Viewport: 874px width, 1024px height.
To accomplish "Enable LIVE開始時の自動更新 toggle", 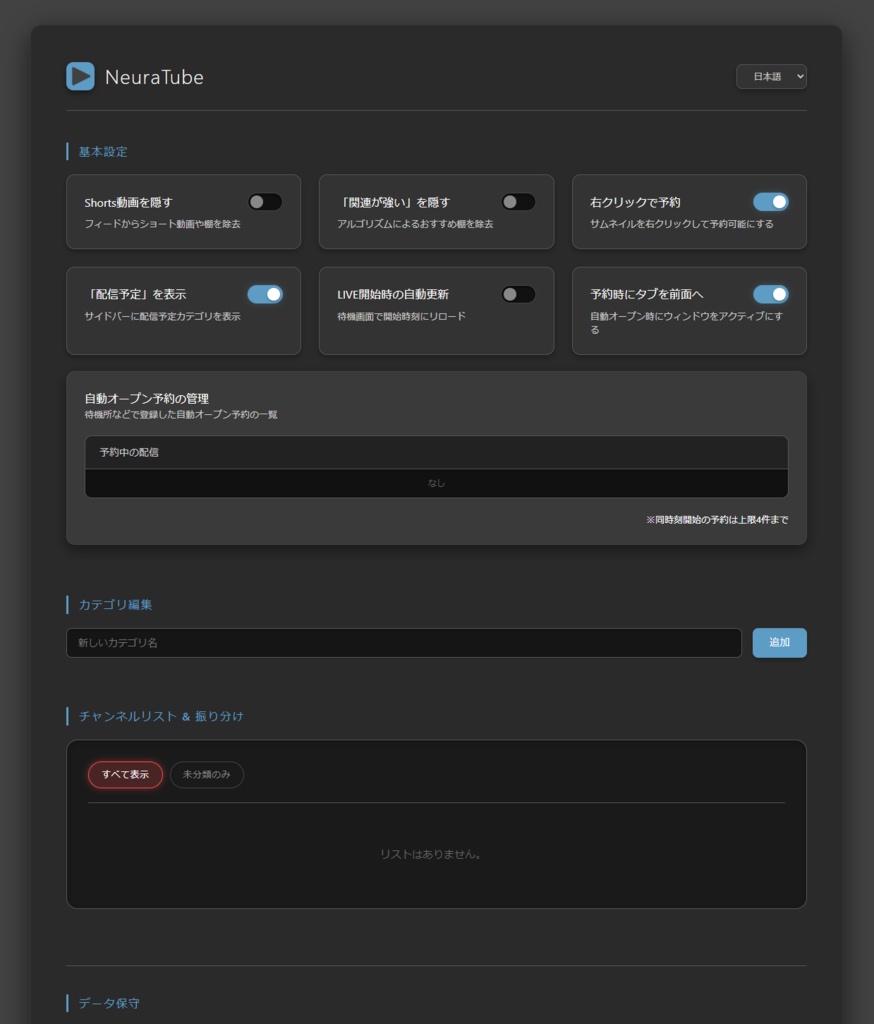I will [x=518, y=294].
